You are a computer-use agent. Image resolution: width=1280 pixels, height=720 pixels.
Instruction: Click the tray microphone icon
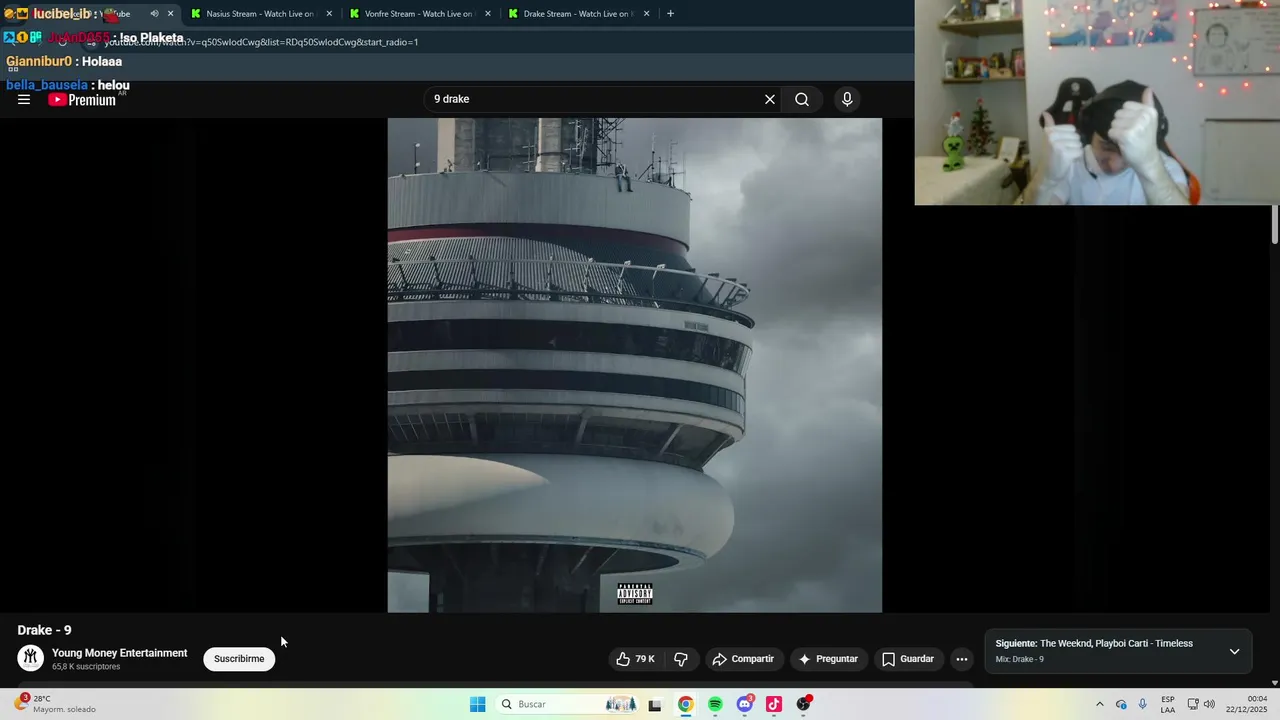coord(1143,704)
